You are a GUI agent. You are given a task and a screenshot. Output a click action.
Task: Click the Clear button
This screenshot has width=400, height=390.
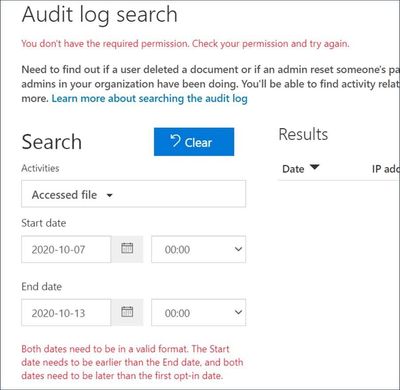click(x=194, y=142)
